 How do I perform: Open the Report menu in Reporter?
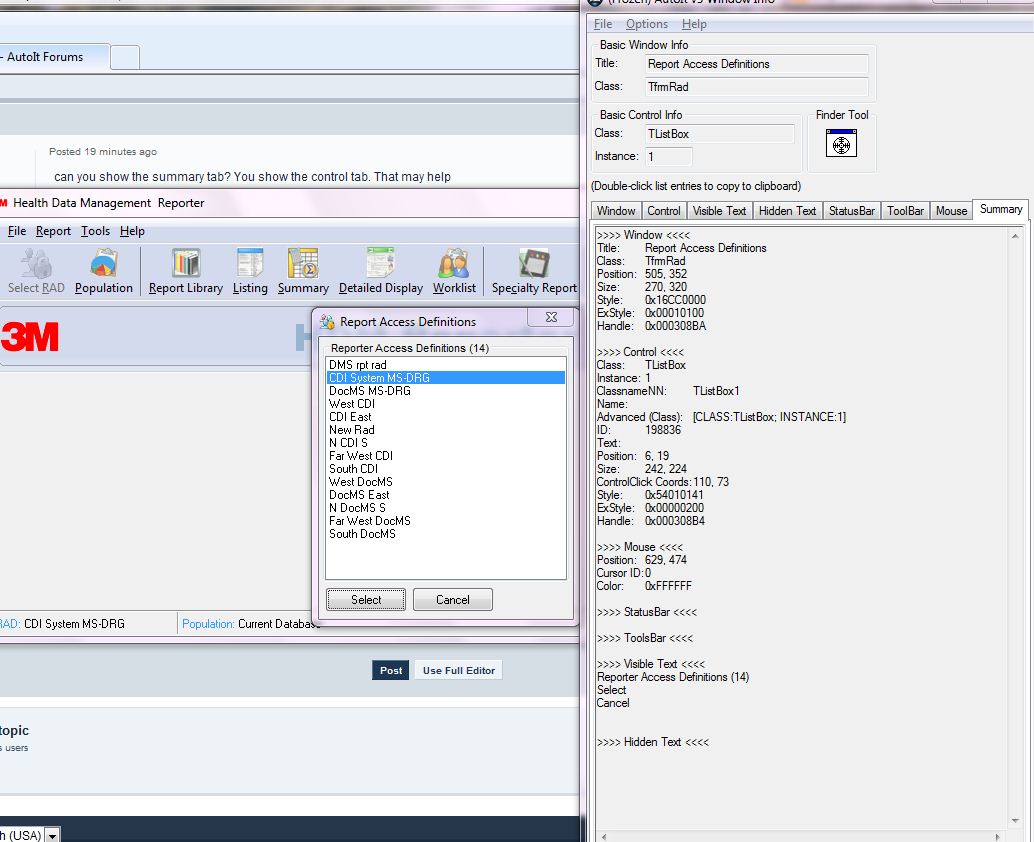53,231
